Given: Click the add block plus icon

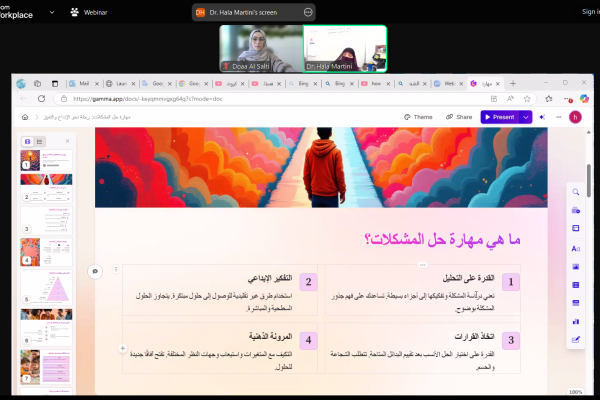Looking at the screenshot, I should [x=122, y=348].
